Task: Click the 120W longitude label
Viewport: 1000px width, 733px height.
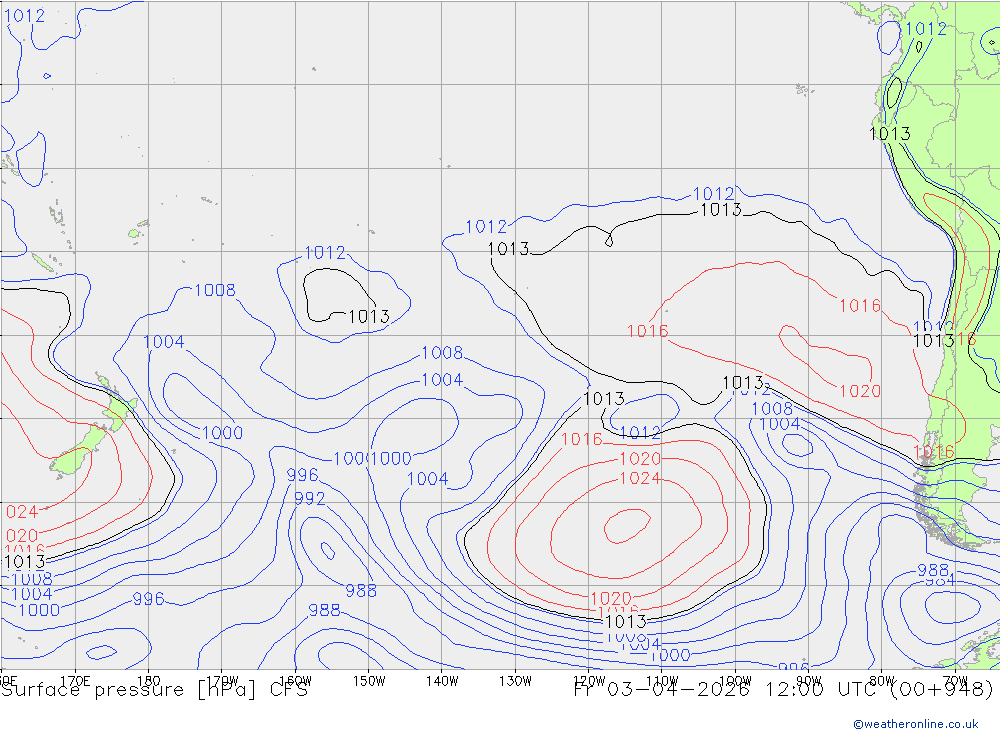Action: [589, 681]
